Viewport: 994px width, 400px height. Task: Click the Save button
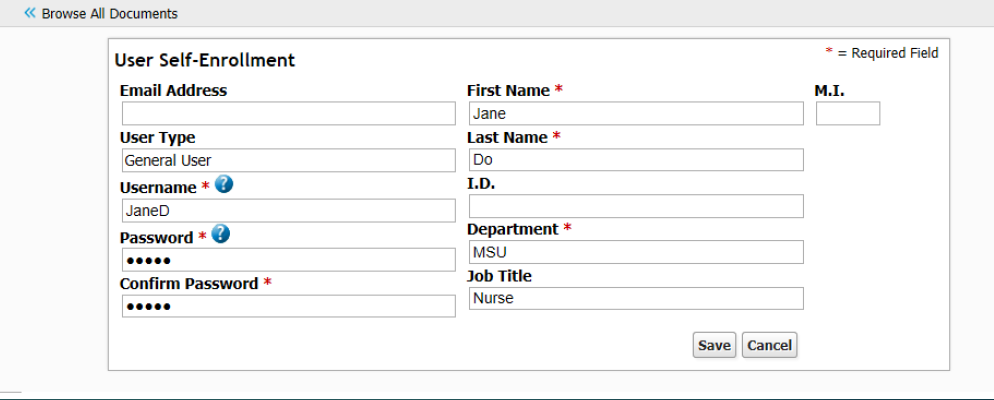(714, 345)
